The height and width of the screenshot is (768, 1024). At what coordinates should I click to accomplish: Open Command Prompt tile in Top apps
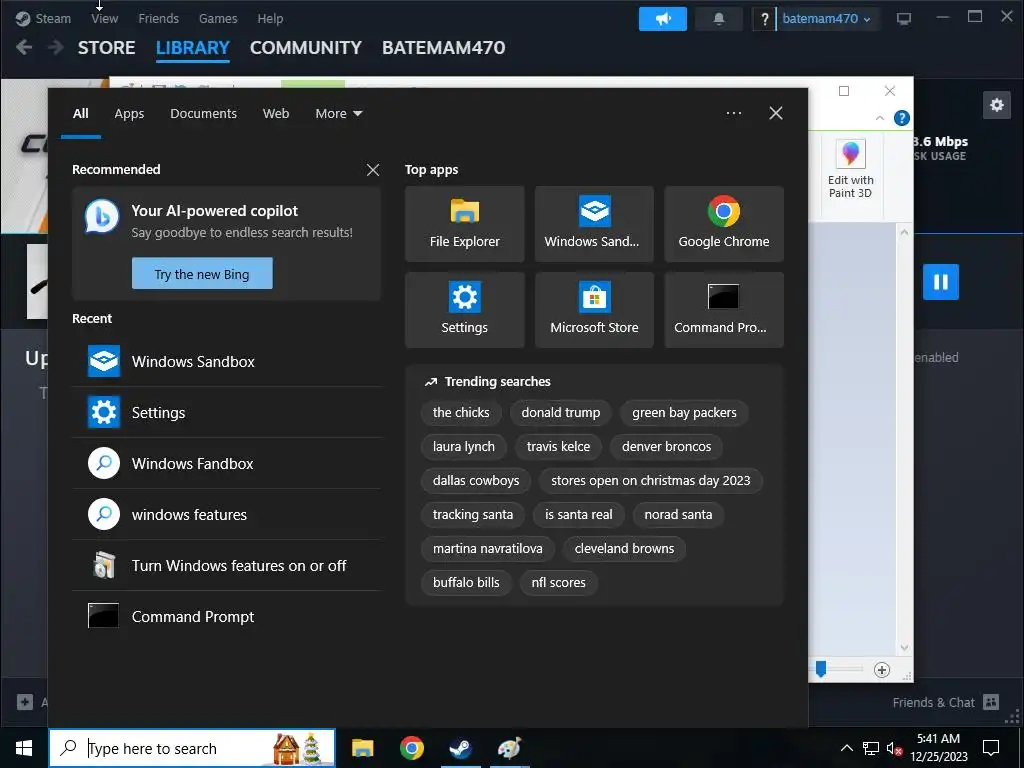tap(724, 310)
